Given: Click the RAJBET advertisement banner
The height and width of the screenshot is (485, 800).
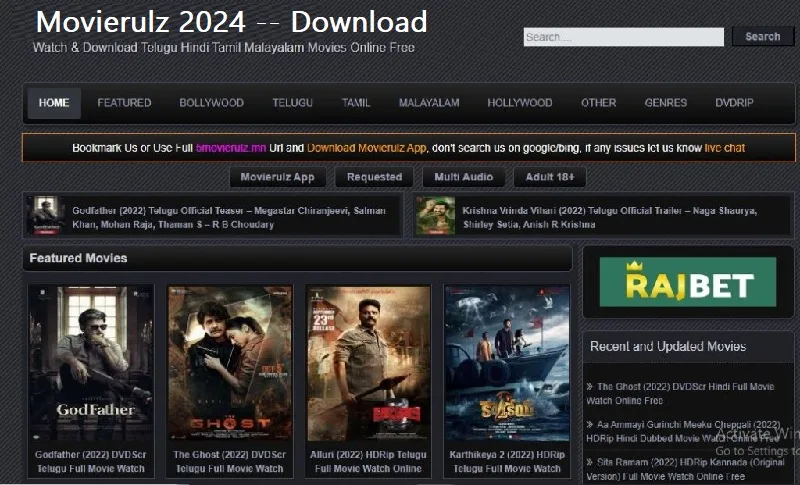Looking at the screenshot, I should tap(688, 282).
